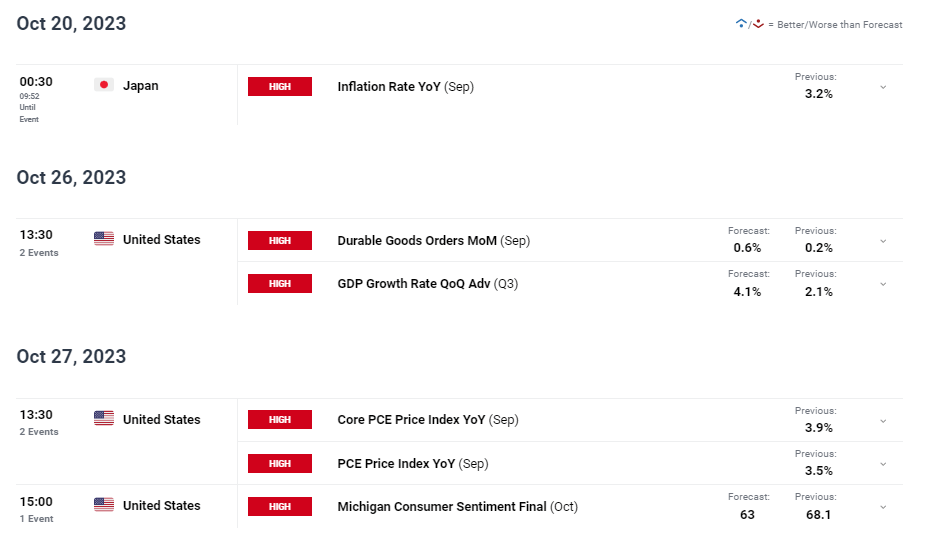
Task: Expand the Japan Inflation Rate YoY row
Action: pos(883,87)
